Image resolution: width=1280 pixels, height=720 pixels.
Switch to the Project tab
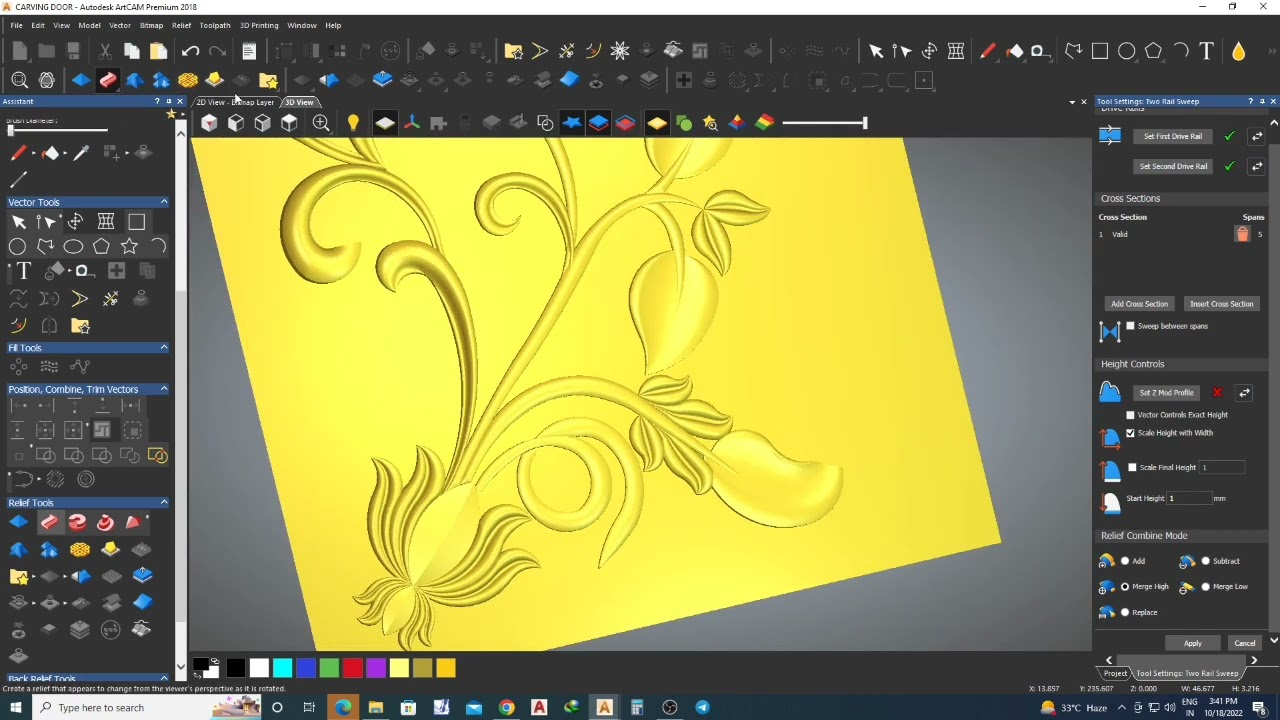(x=1115, y=673)
